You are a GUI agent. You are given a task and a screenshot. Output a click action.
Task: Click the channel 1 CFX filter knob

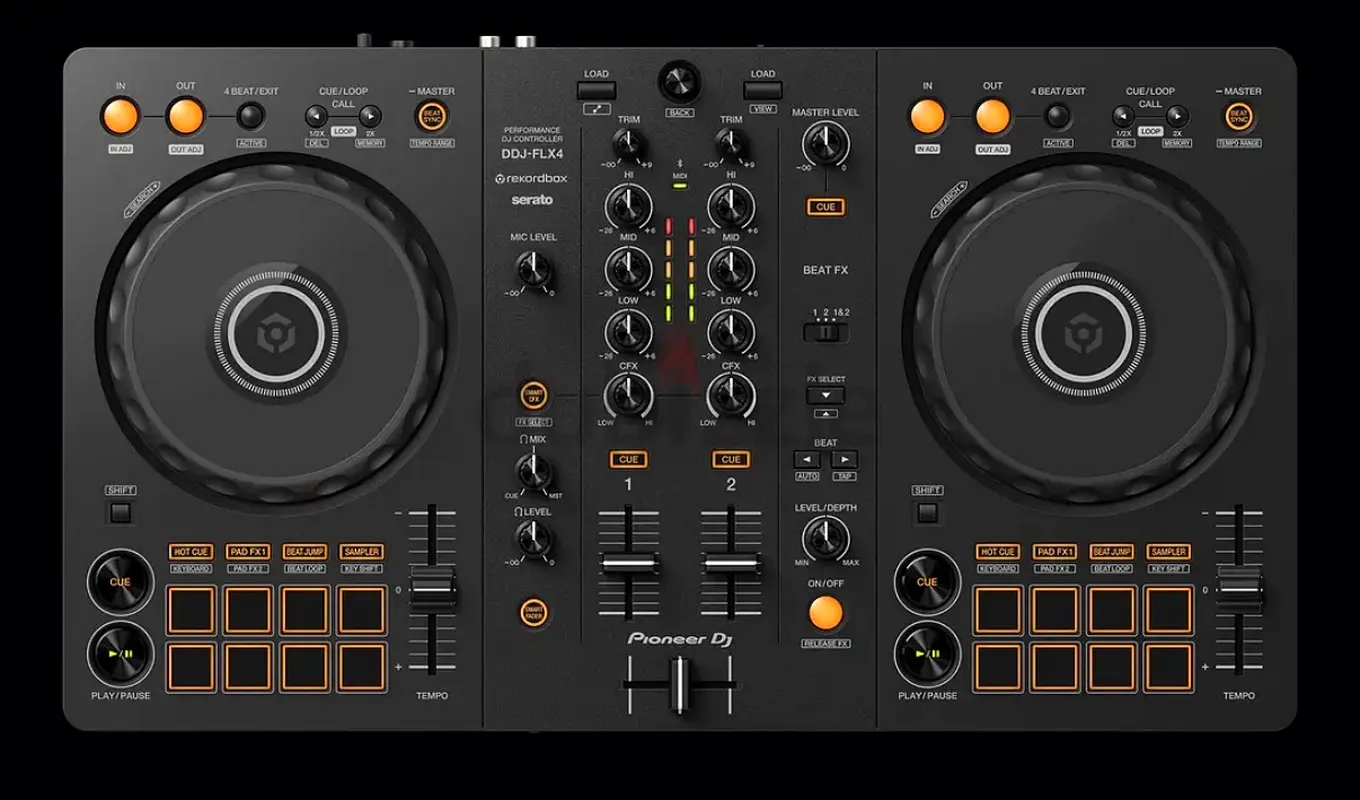pyautogui.click(x=629, y=395)
